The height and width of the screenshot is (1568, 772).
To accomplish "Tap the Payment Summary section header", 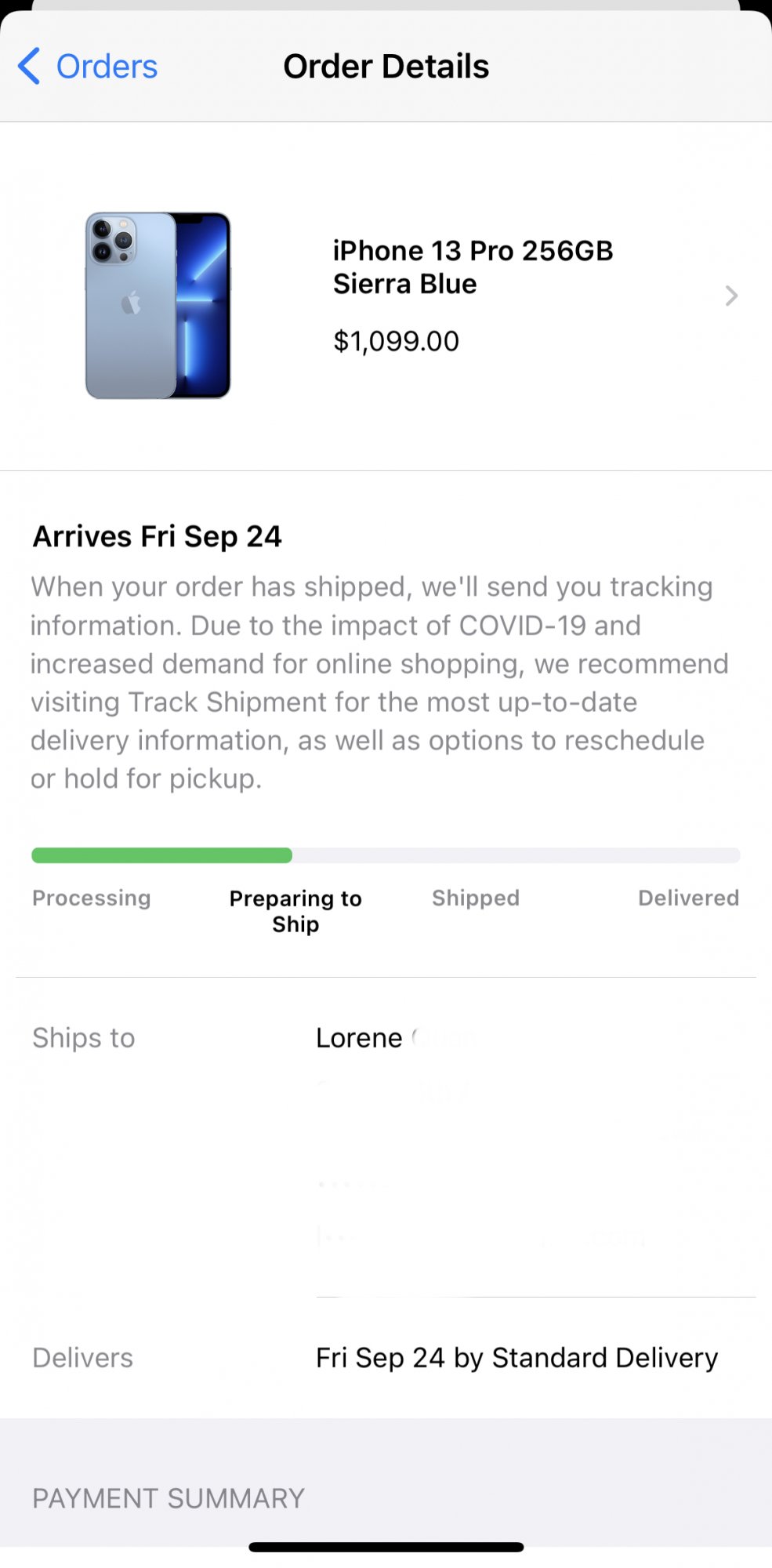I will tap(168, 1497).
